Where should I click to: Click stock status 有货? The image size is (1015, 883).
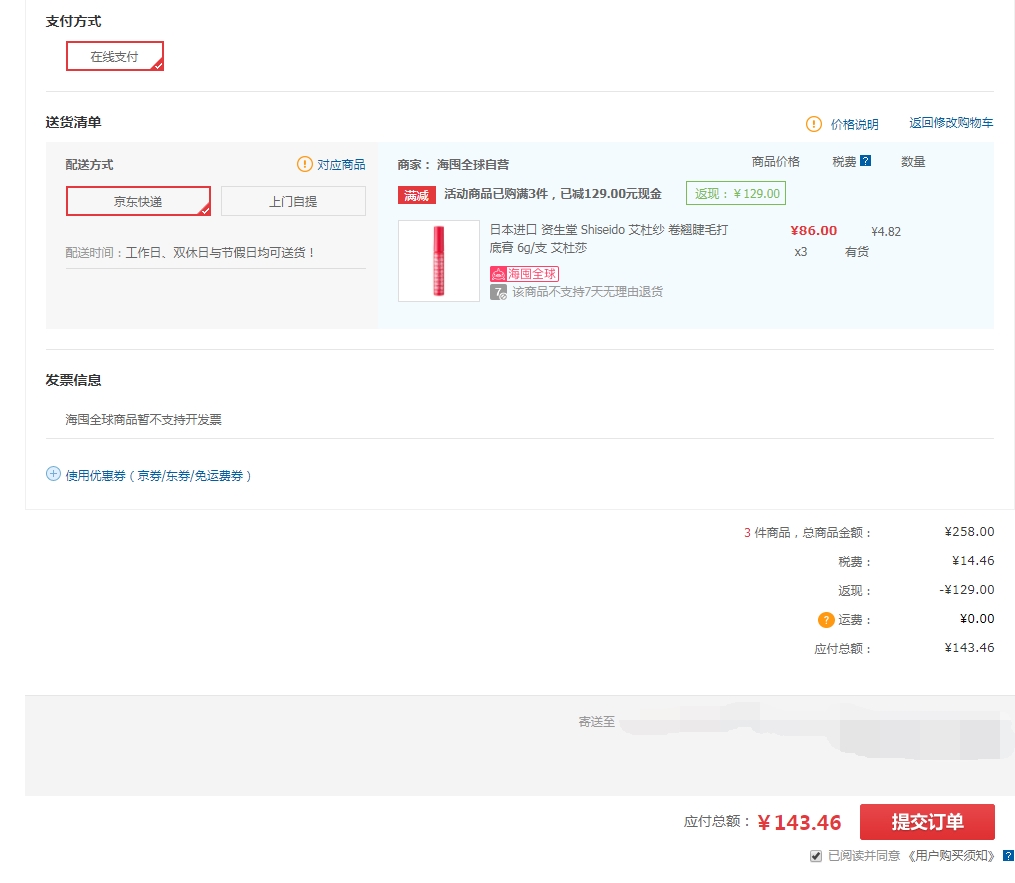856,252
